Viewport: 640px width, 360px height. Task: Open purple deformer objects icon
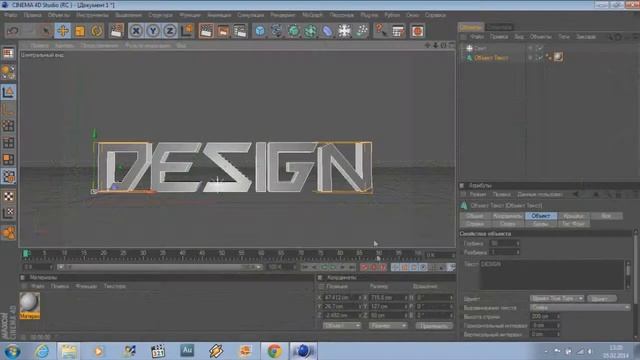pos(327,31)
